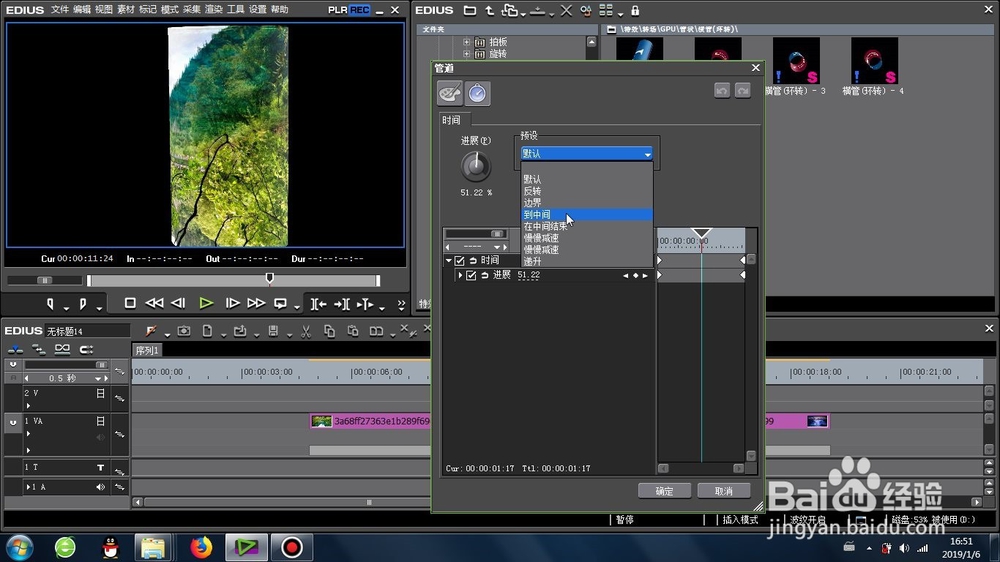The height and width of the screenshot is (562, 1000).
Task: Open the 文件 menu
Action: [x=59, y=10]
